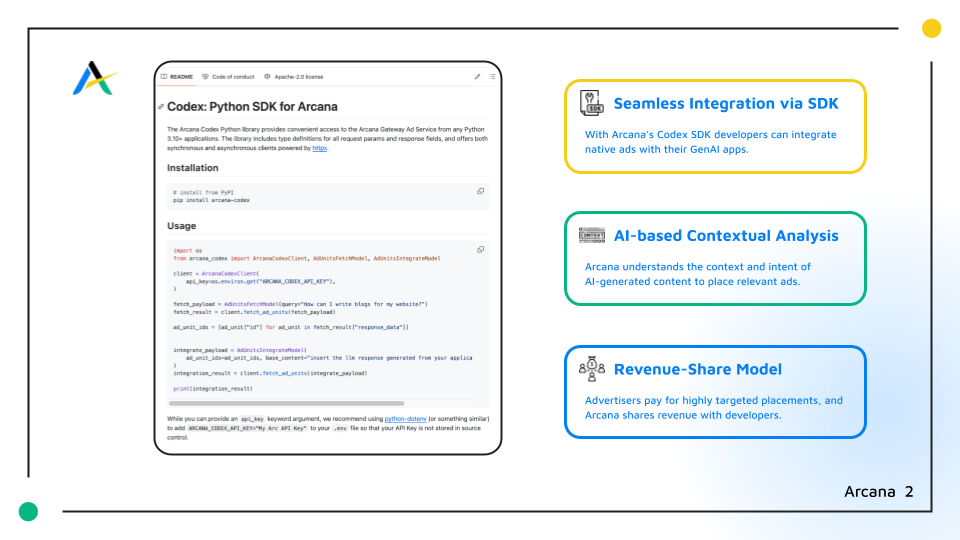Click the Codex: Python SDK for Arcana title
Viewport: 960px width, 540px height.
252,107
